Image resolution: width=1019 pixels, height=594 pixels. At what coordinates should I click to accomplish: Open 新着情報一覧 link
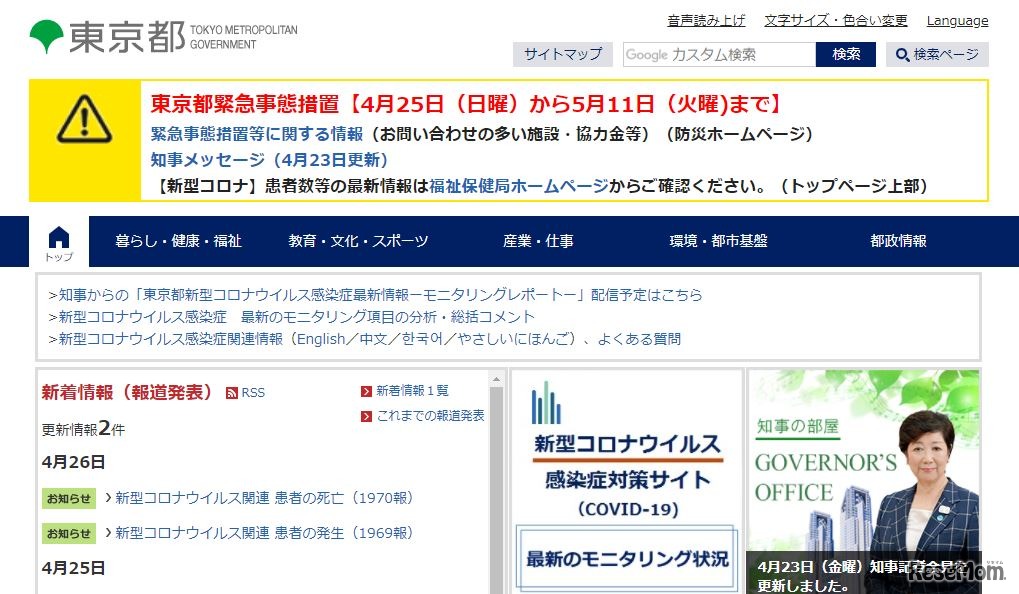(x=413, y=391)
